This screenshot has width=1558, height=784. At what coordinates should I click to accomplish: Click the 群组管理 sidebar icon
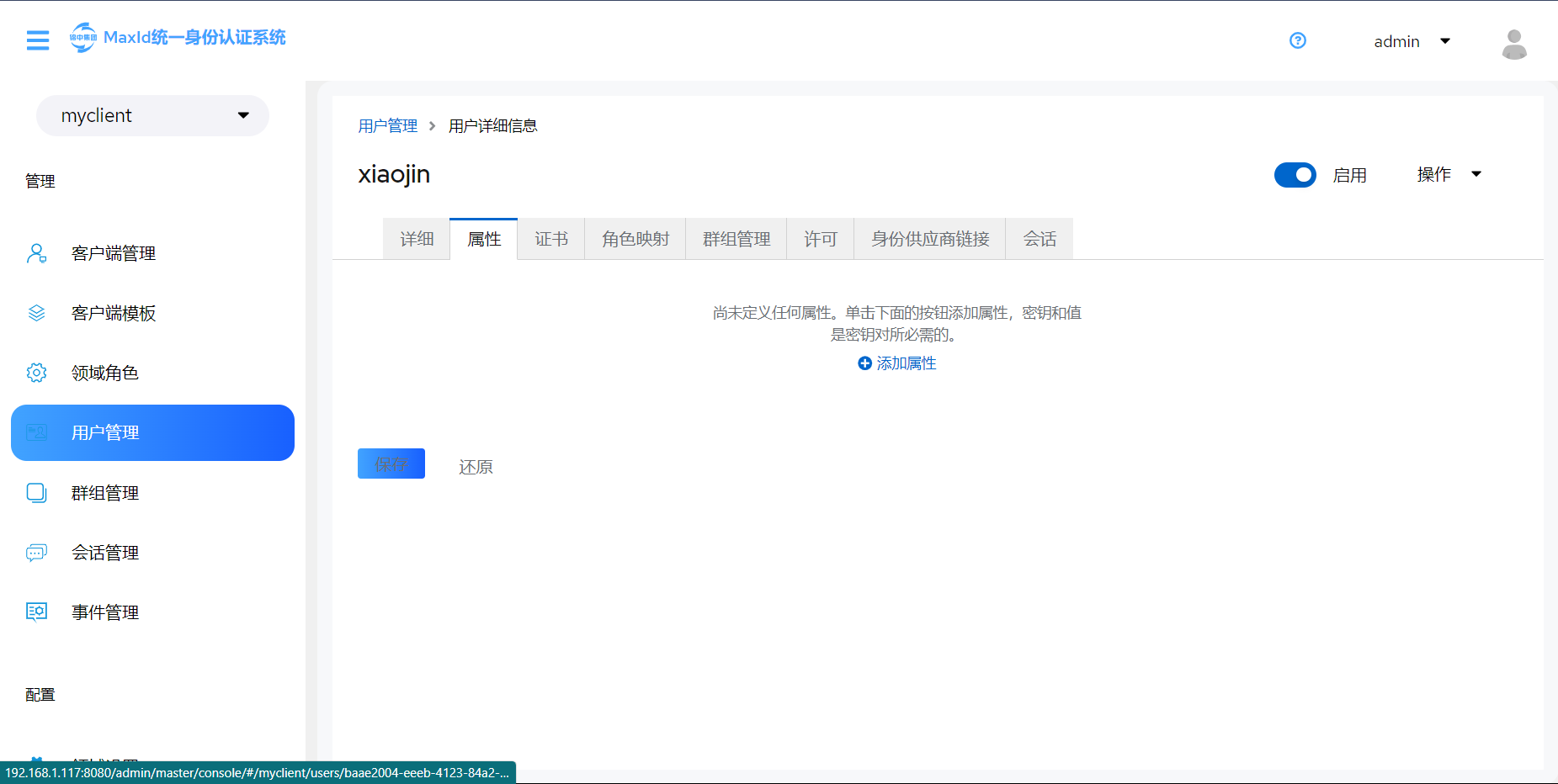coord(36,493)
